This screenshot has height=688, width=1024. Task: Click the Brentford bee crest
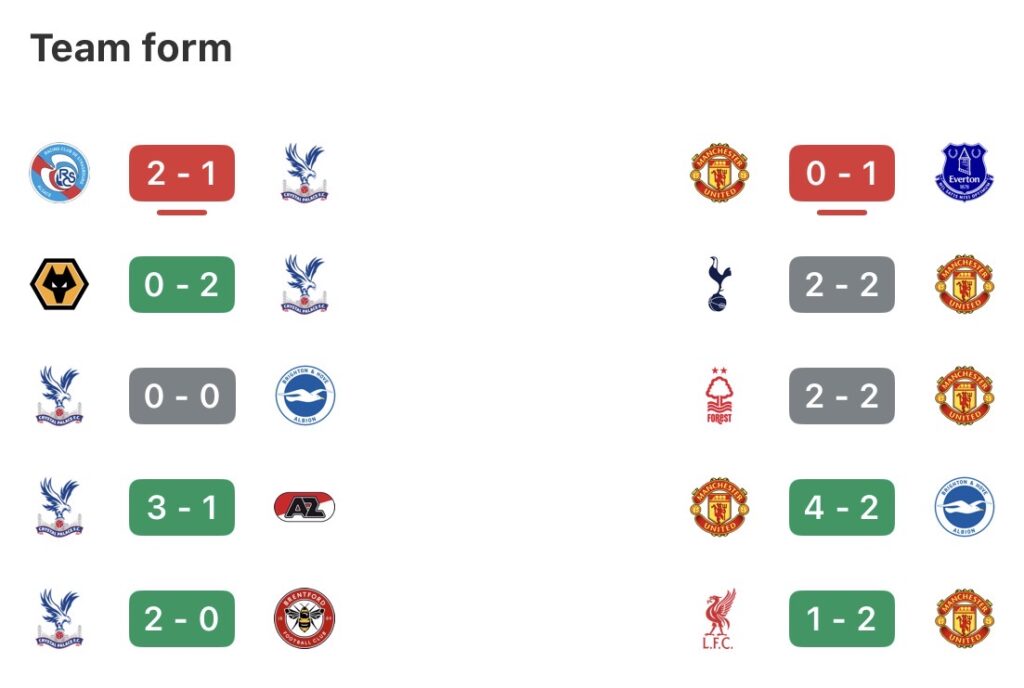(304, 619)
